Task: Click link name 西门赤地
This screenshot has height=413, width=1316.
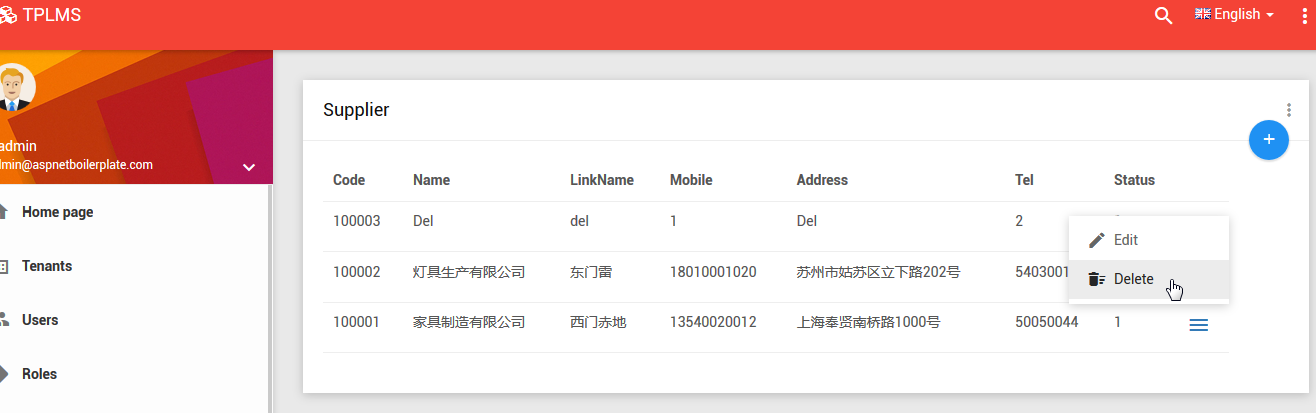Action: click(x=598, y=322)
